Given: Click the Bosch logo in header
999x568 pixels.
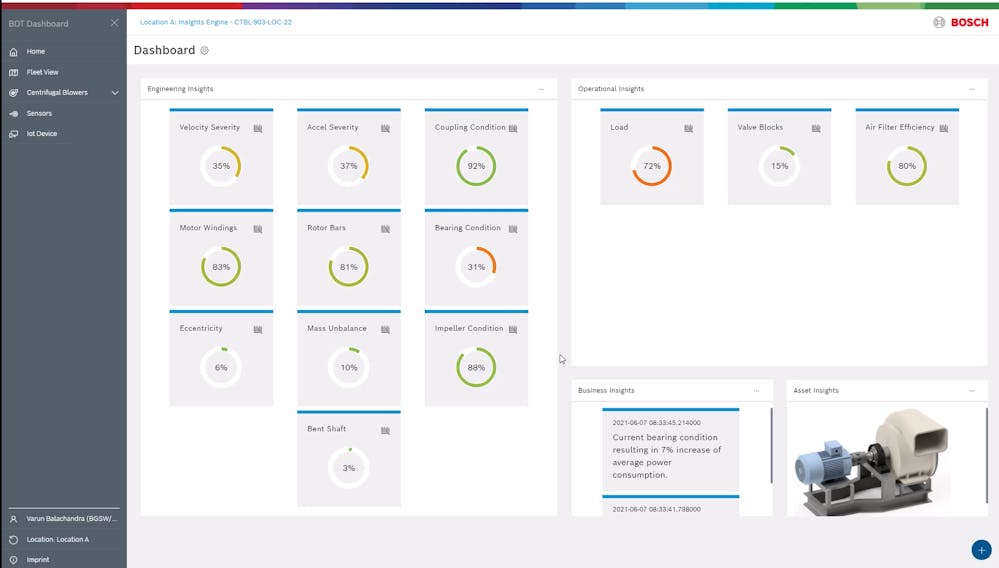Looking at the screenshot, I should tap(960, 22).
